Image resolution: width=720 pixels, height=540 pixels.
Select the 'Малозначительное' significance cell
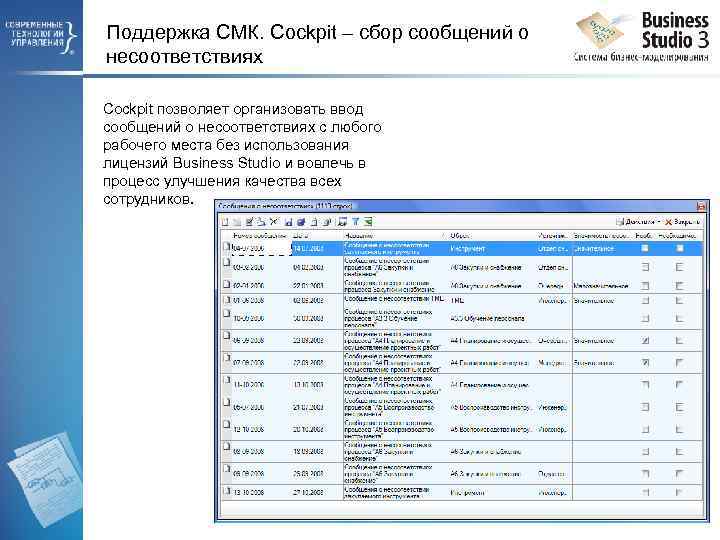(x=601, y=286)
